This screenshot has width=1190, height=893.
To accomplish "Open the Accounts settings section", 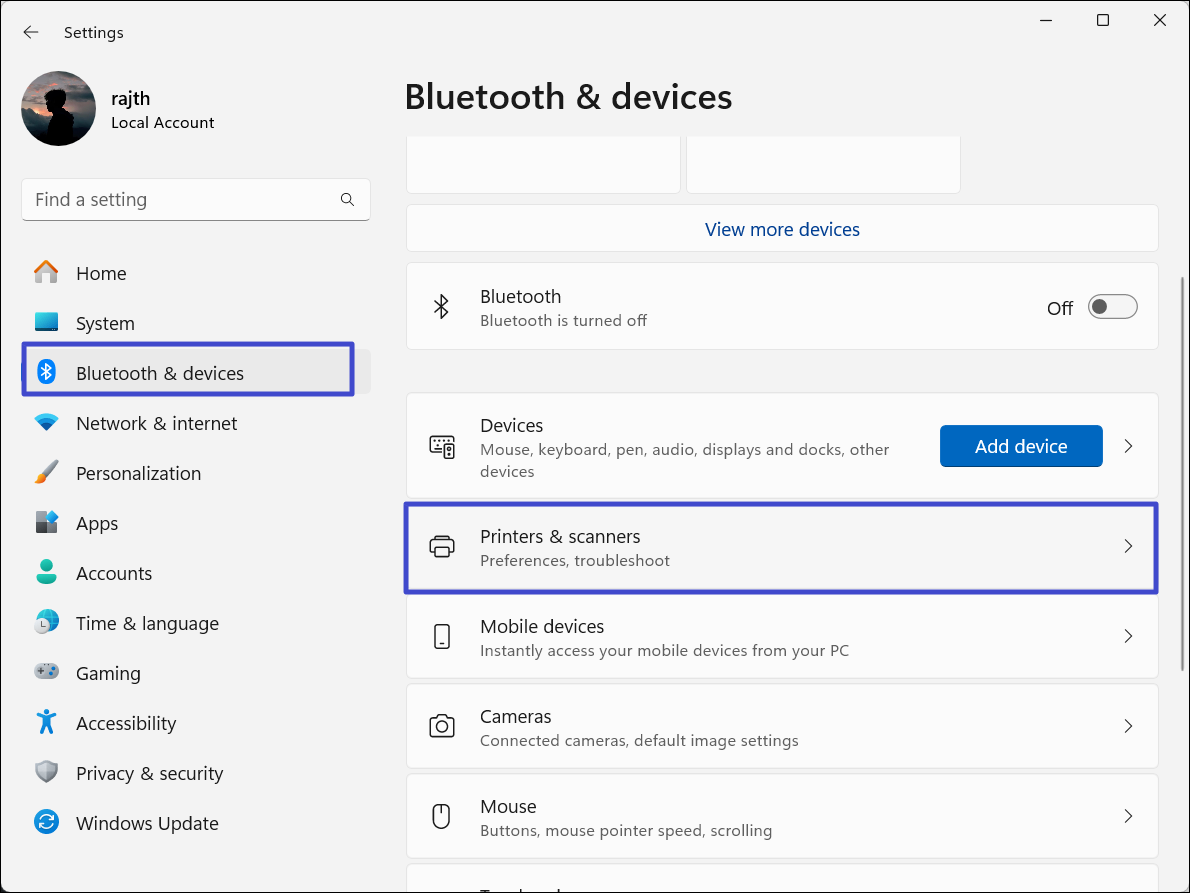I will (114, 573).
